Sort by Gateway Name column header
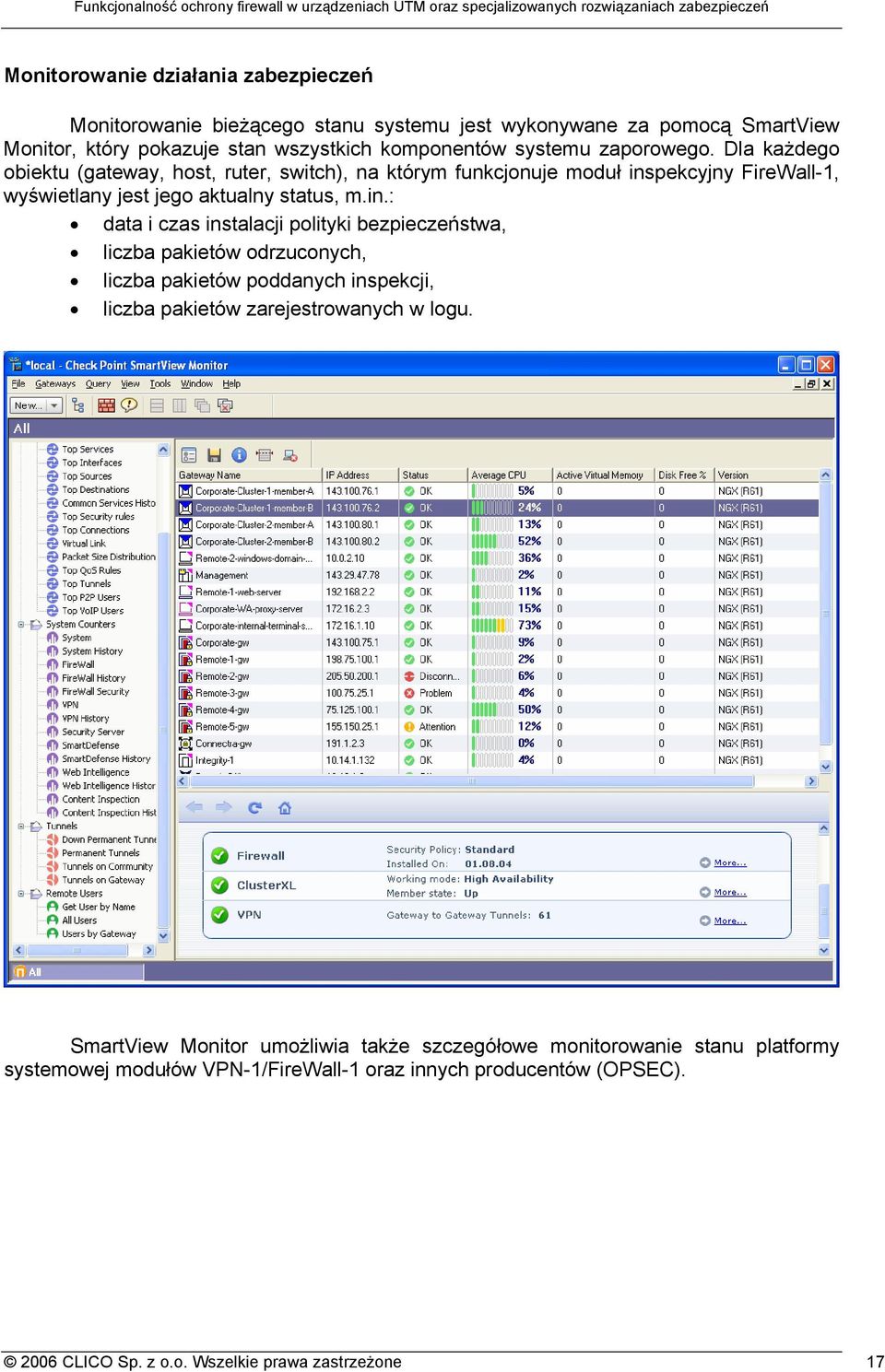 coord(248,475)
